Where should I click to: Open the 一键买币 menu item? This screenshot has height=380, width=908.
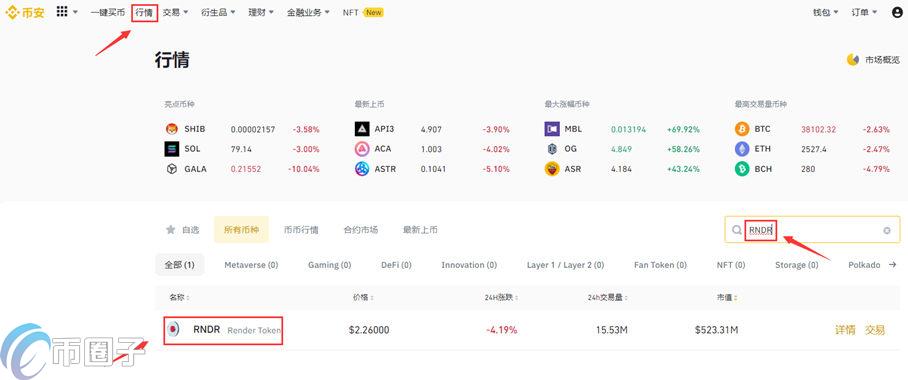coord(108,12)
